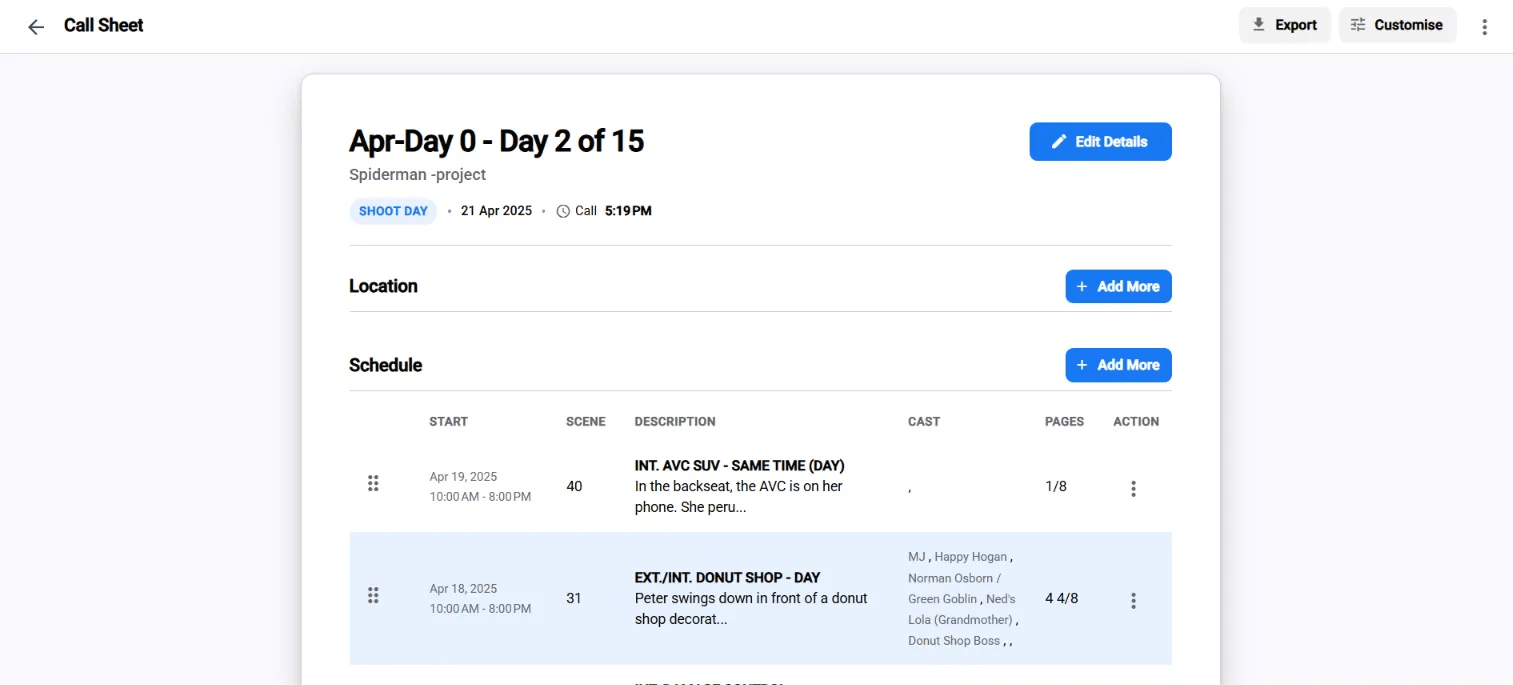Open the three-dot menu beside Customise
This screenshot has width=1513, height=685.
[x=1485, y=27]
